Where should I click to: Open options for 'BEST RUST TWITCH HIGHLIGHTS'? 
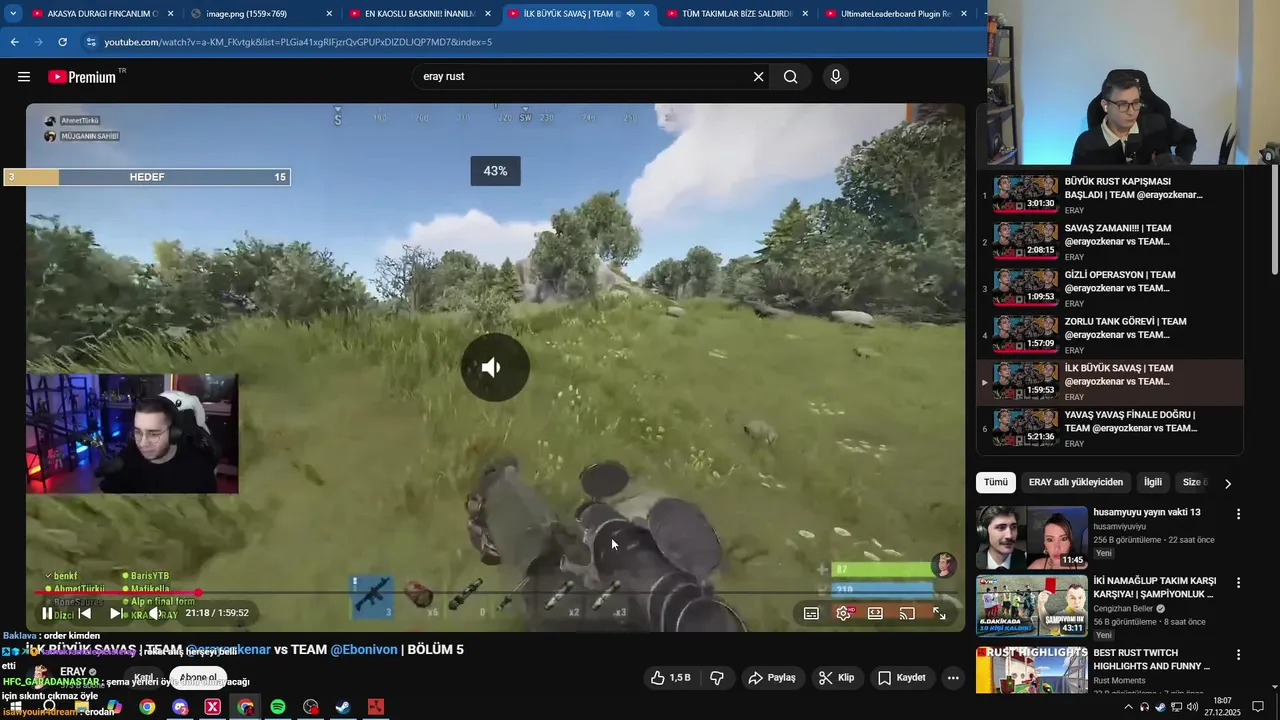[x=1238, y=654]
